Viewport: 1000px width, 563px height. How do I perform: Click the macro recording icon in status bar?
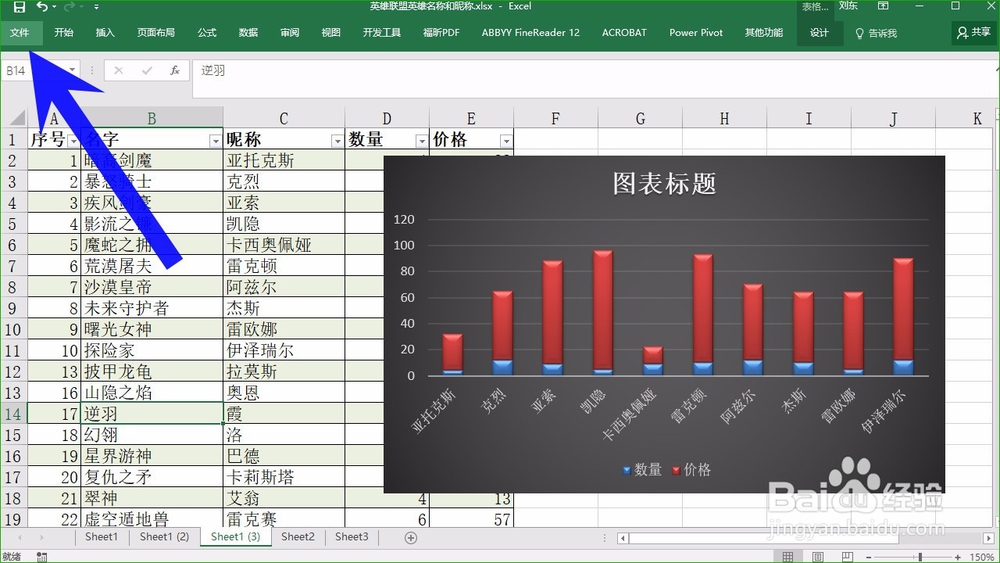click(41, 557)
